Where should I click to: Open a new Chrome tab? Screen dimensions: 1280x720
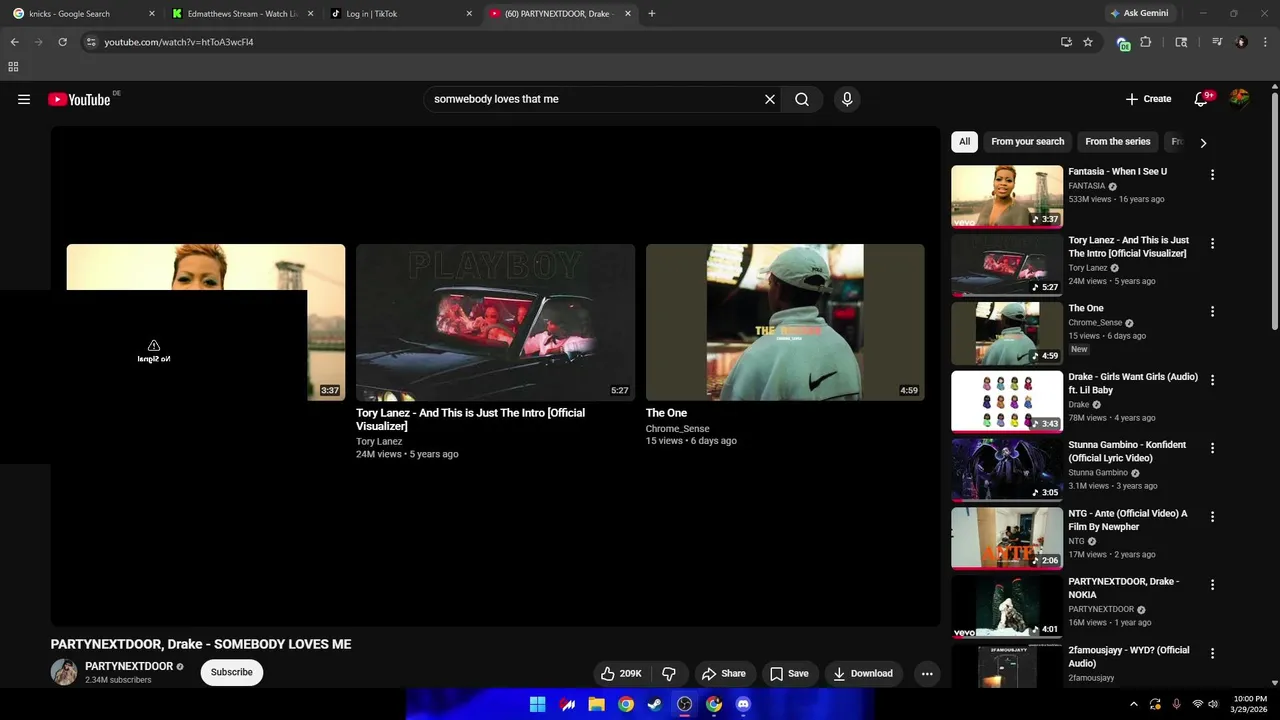652,14
